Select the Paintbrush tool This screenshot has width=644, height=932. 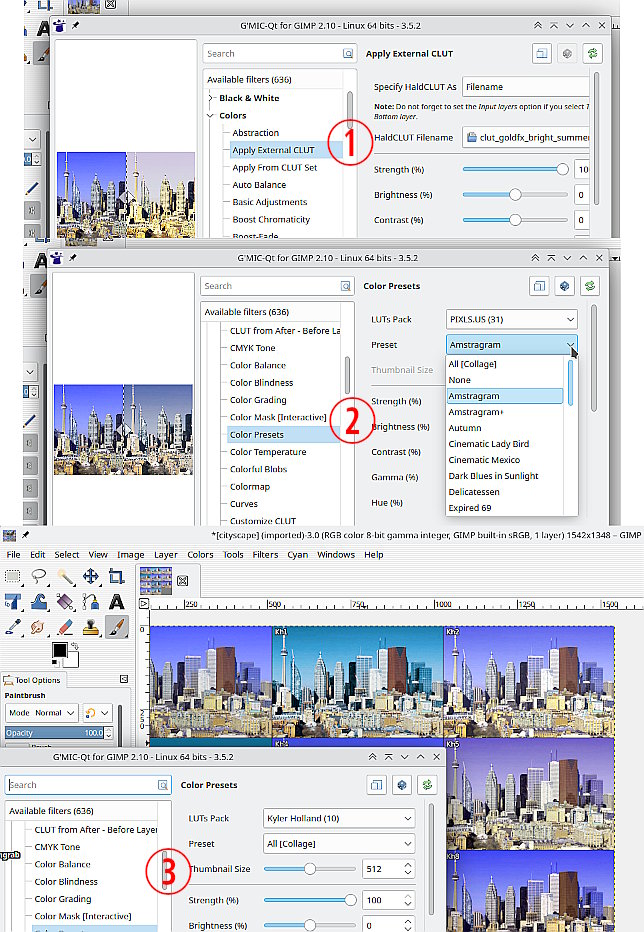pos(117,627)
